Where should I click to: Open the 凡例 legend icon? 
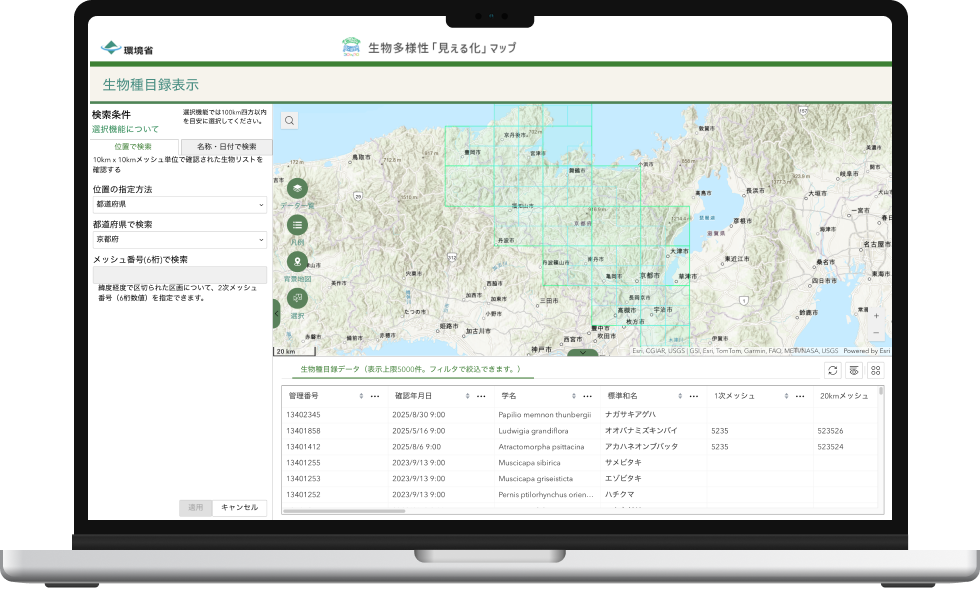[x=297, y=225]
